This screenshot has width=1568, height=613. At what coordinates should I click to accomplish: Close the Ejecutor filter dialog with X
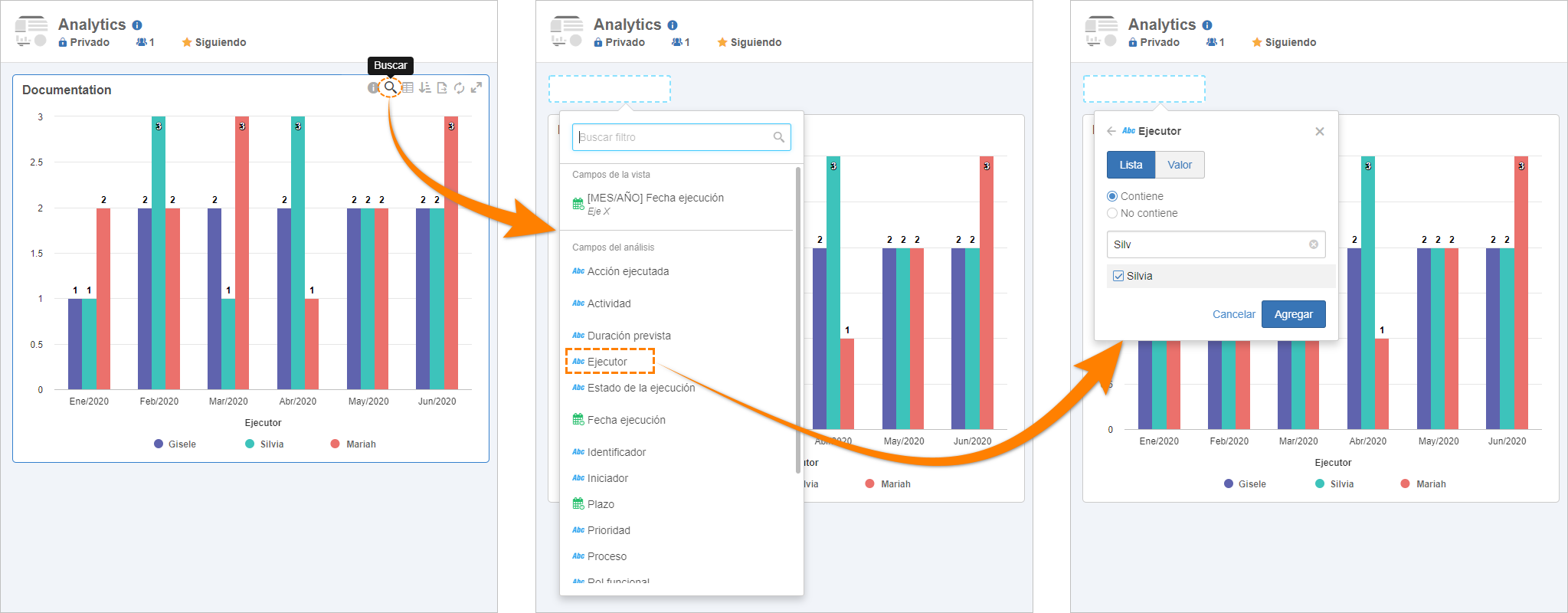(1320, 132)
